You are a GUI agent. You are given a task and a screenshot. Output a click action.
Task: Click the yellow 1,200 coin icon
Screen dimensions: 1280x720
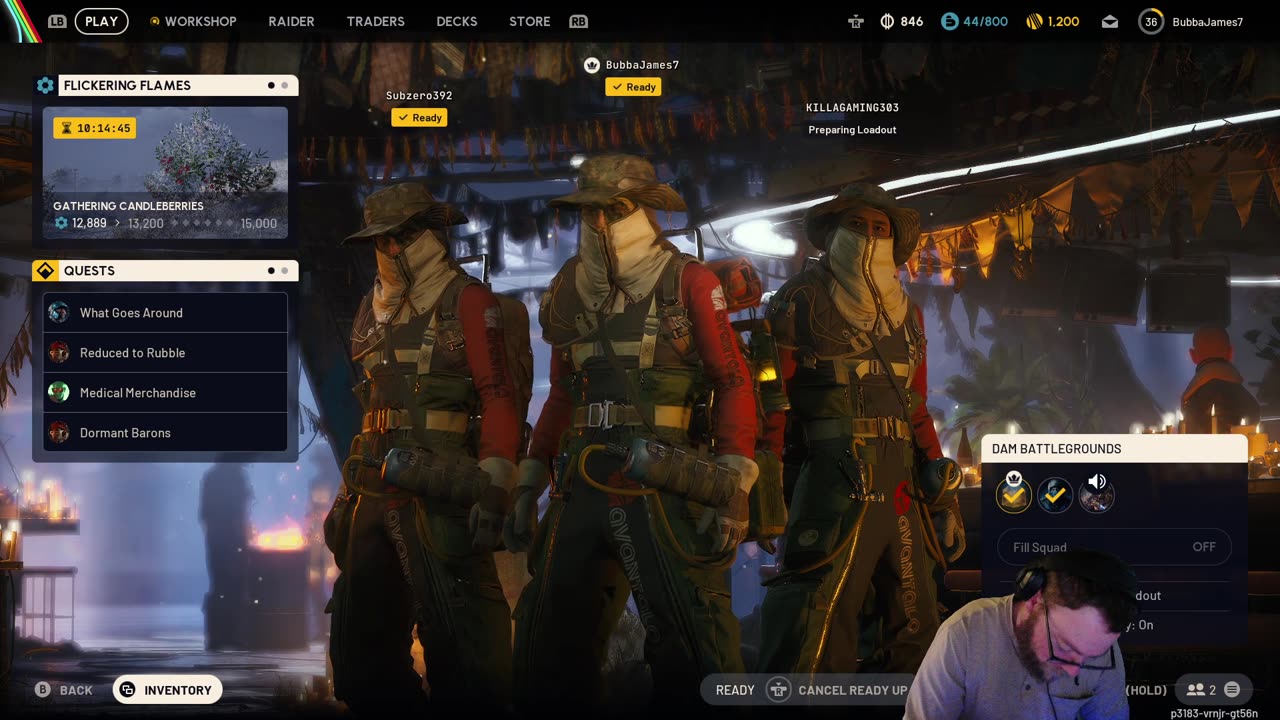coord(1034,21)
